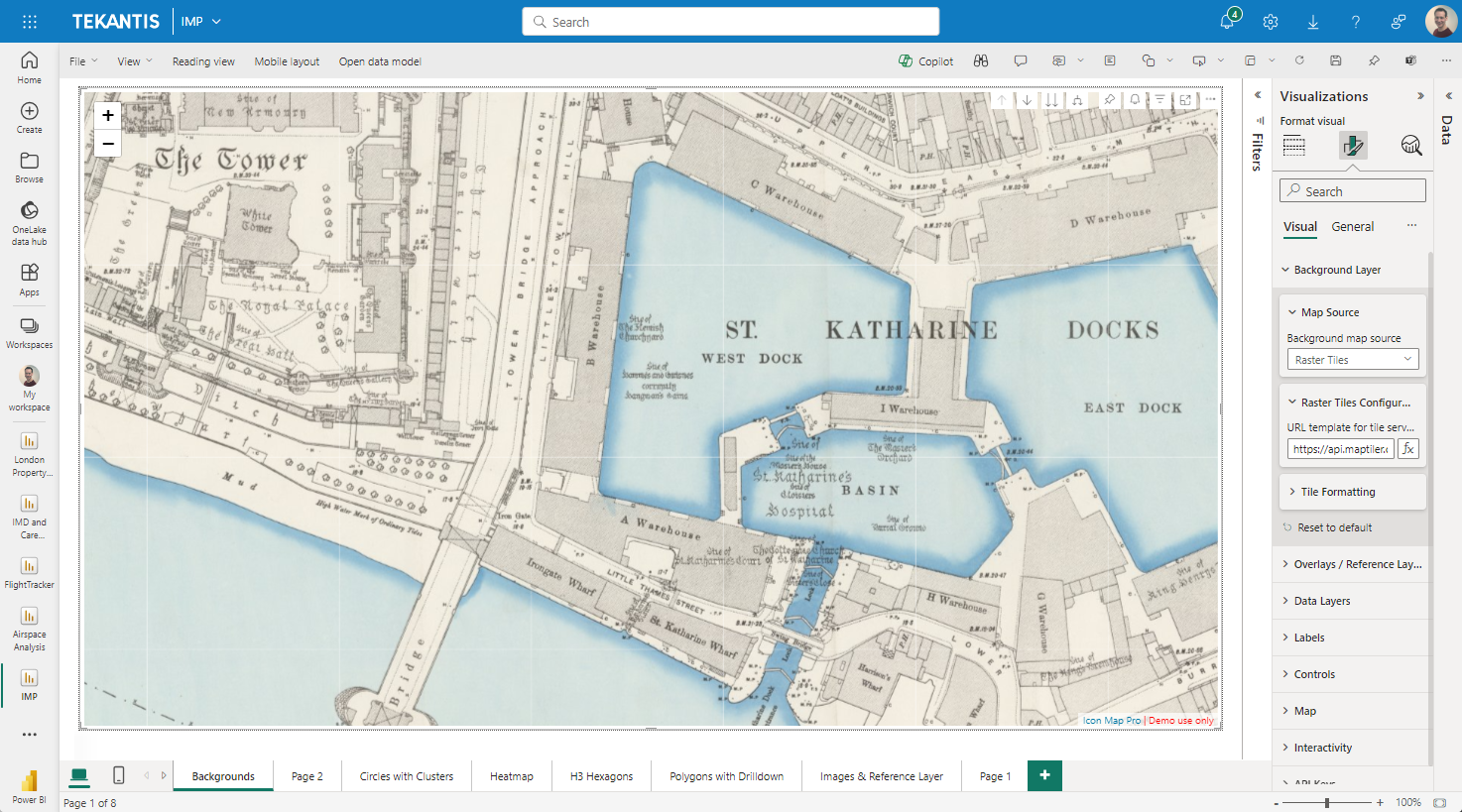
Task: Click the notifications bell in the top header
Action: point(1227,22)
